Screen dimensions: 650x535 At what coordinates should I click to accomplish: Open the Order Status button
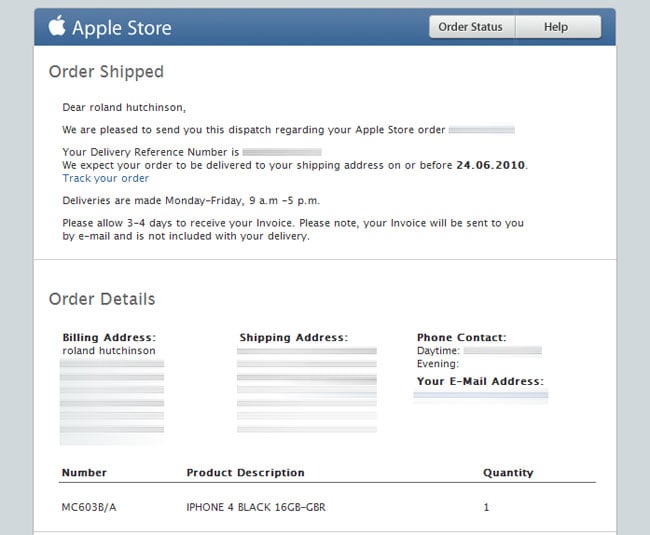point(472,27)
